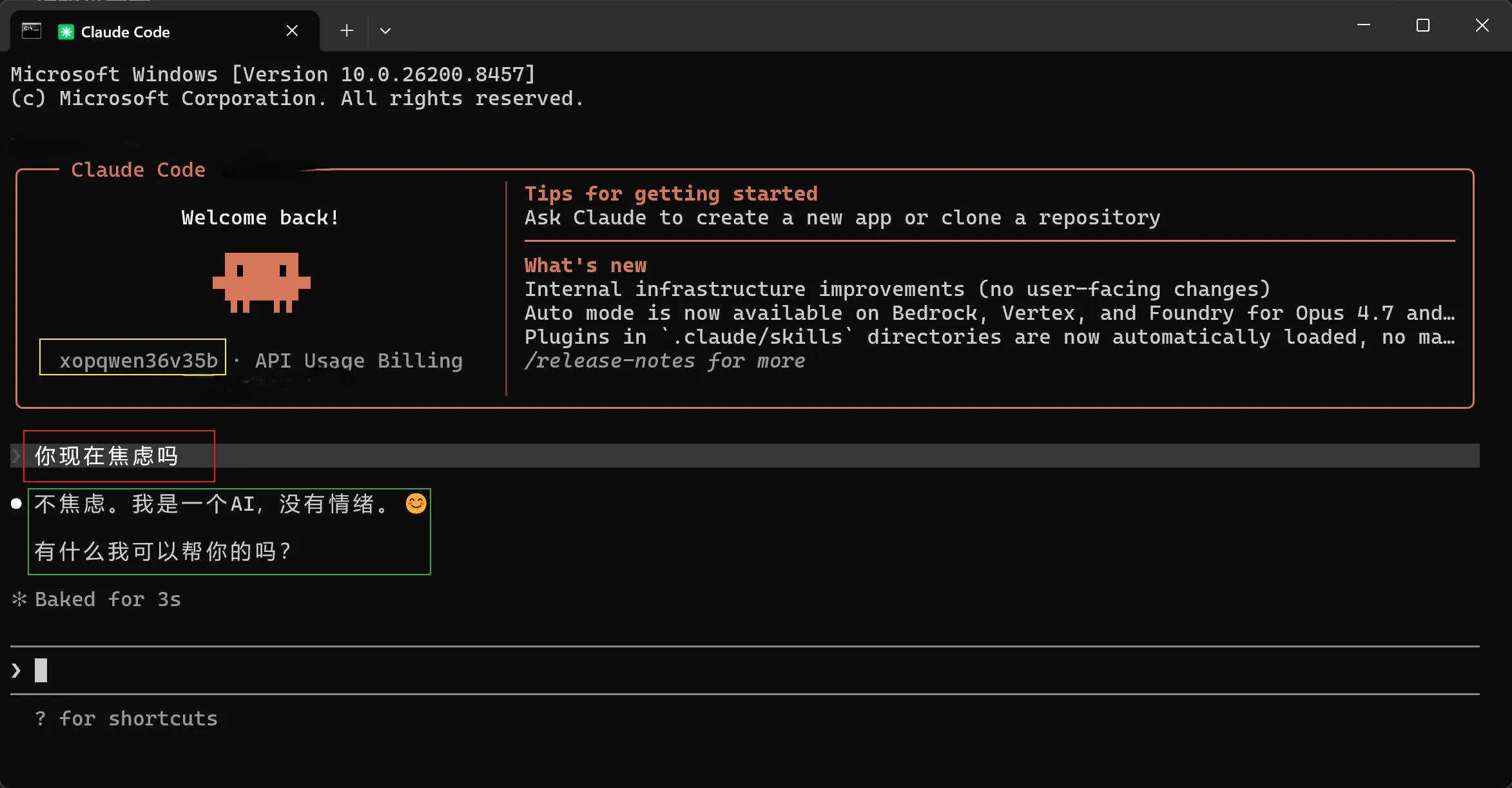The width and height of the screenshot is (1512, 788).
Task: Click the smiley emoji in the reply
Action: pos(416,503)
